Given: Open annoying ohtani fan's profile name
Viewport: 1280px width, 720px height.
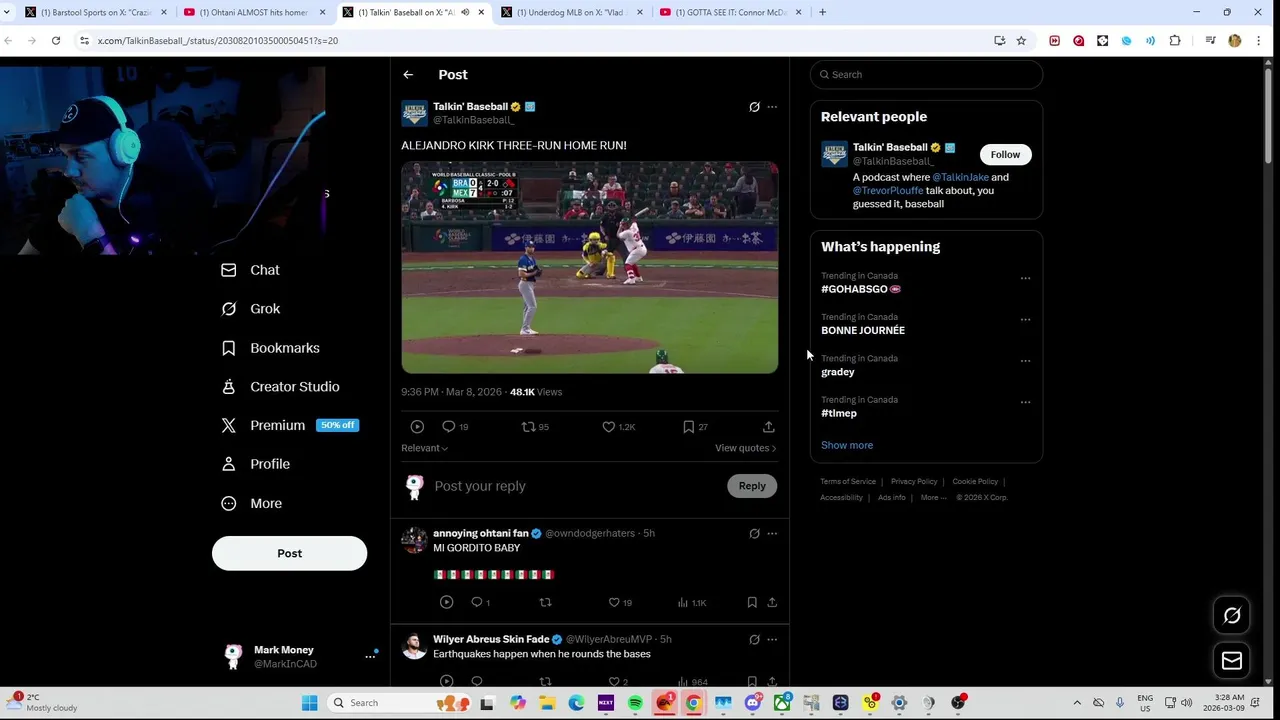Looking at the screenshot, I should (481, 533).
